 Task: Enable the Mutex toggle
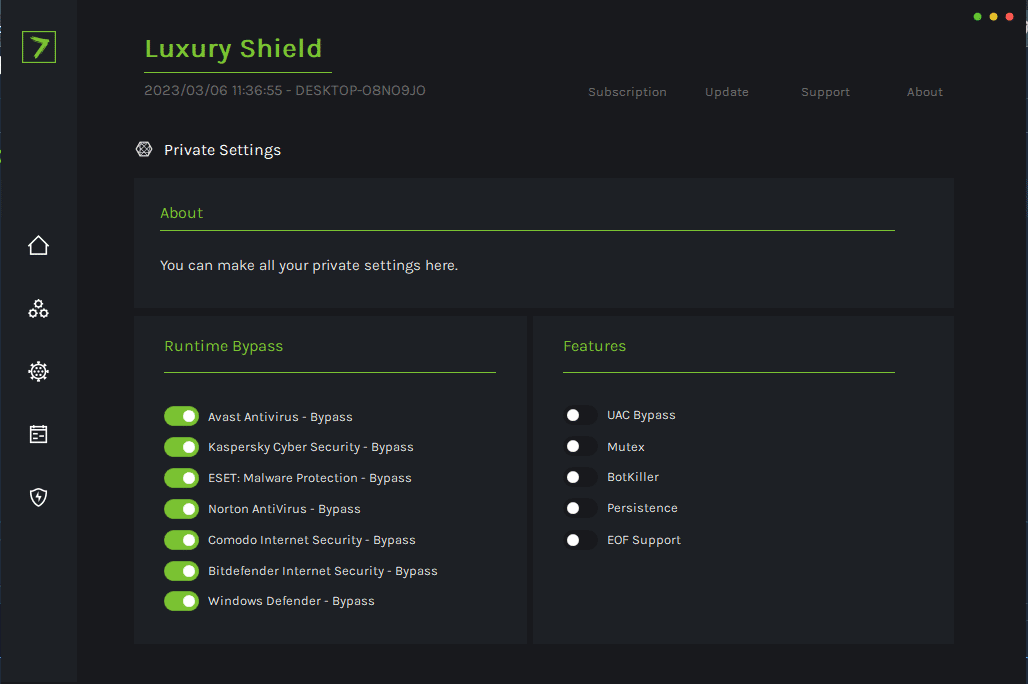click(x=580, y=447)
